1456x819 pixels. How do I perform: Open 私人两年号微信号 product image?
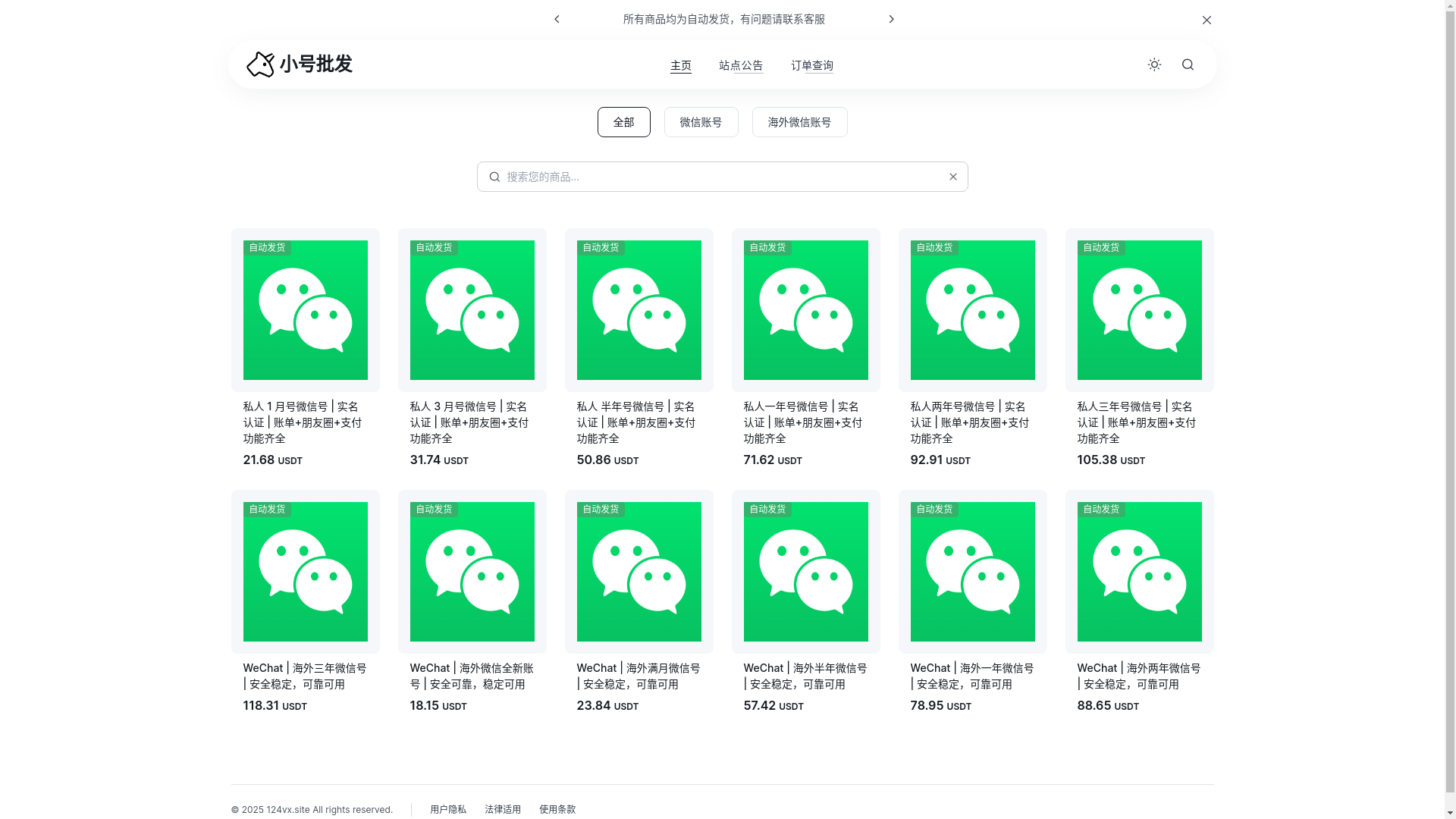point(972,310)
